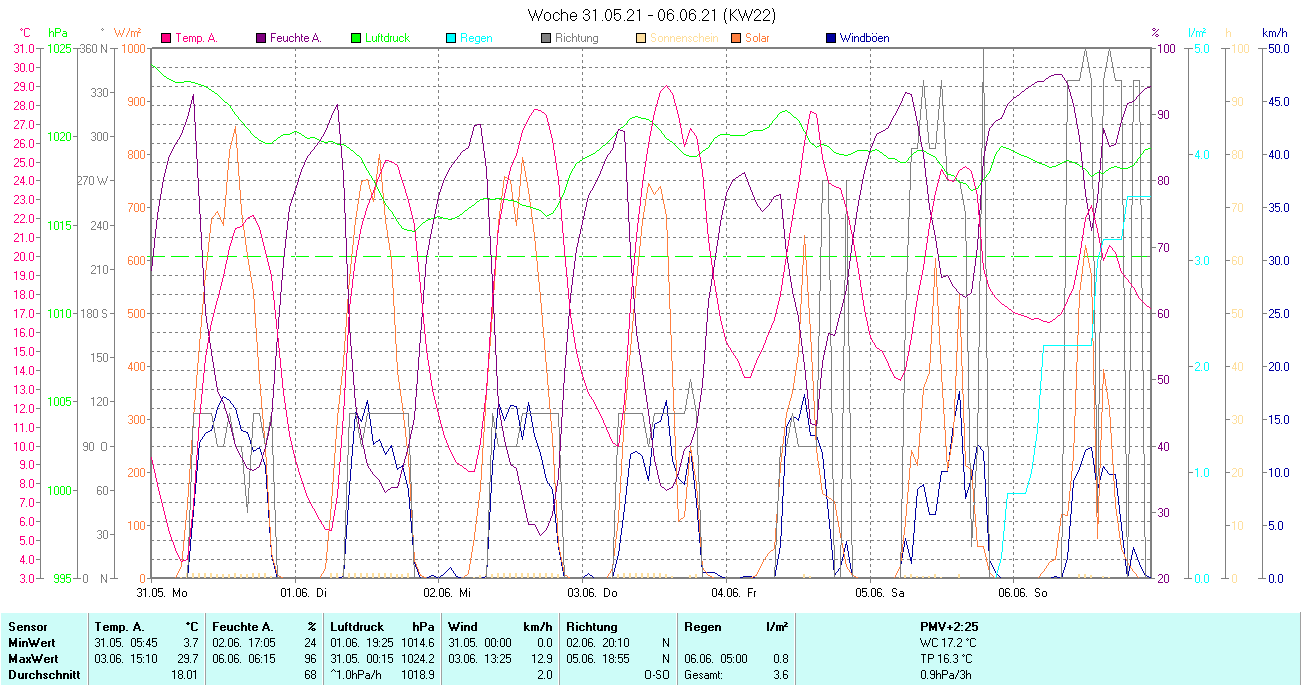Click the 'Sensor' header in the table

tap(27, 627)
